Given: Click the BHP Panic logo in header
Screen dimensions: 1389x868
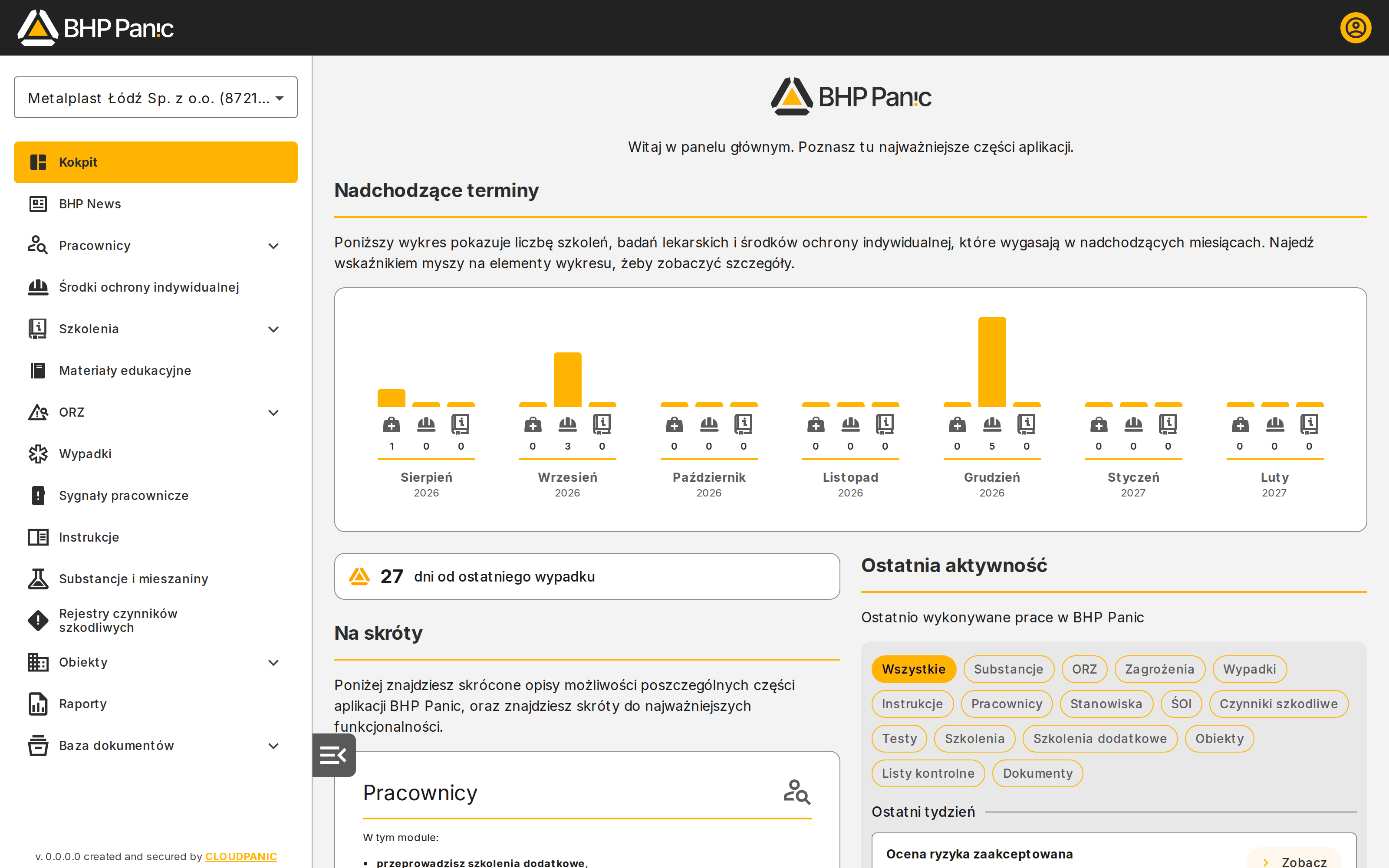Looking at the screenshot, I should pyautogui.click(x=95, y=27).
